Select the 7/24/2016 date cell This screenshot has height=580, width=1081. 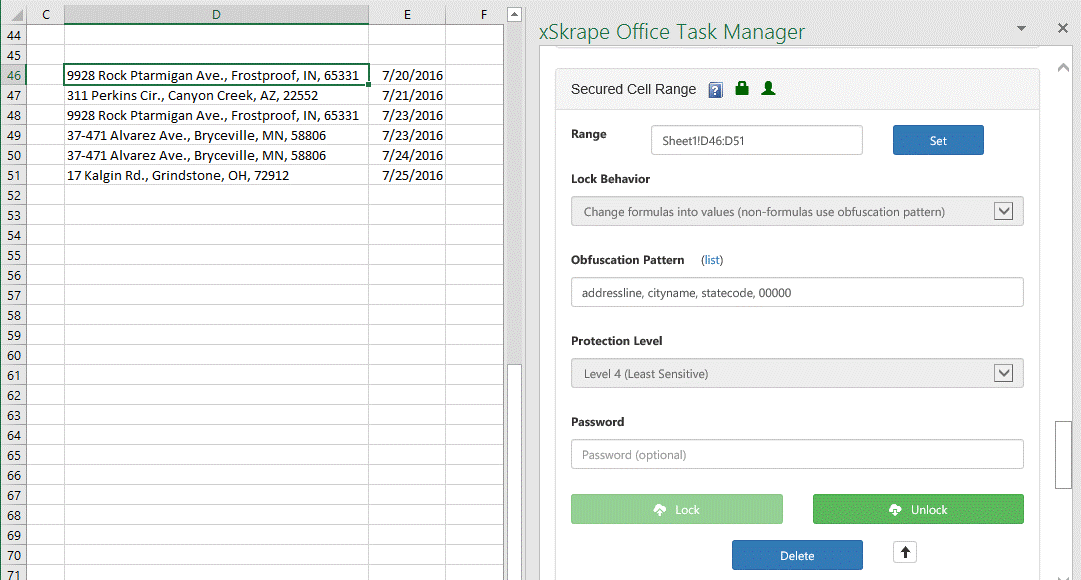point(407,155)
